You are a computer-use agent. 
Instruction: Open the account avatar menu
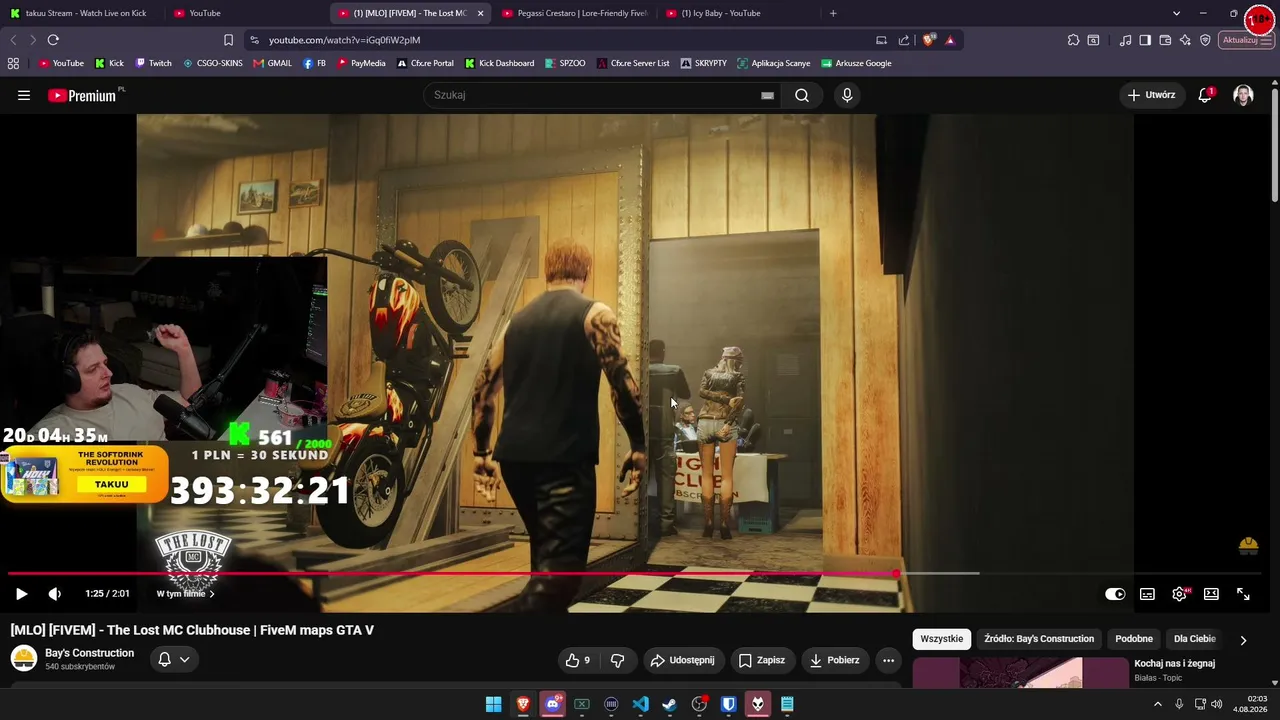point(1243,95)
